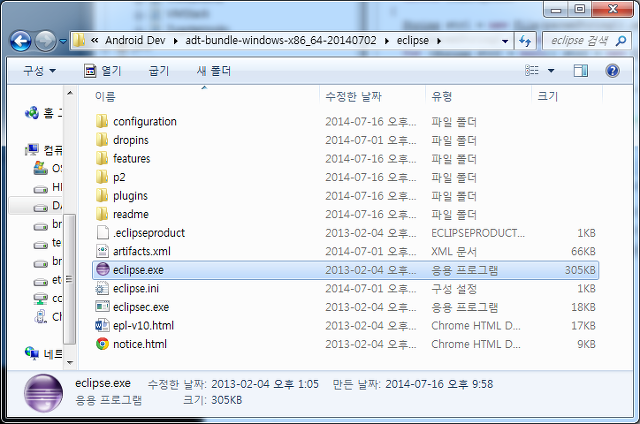This screenshot has width=640, height=424.
Task: Click the artifacts.xml file name
Action: tap(142, 251)
